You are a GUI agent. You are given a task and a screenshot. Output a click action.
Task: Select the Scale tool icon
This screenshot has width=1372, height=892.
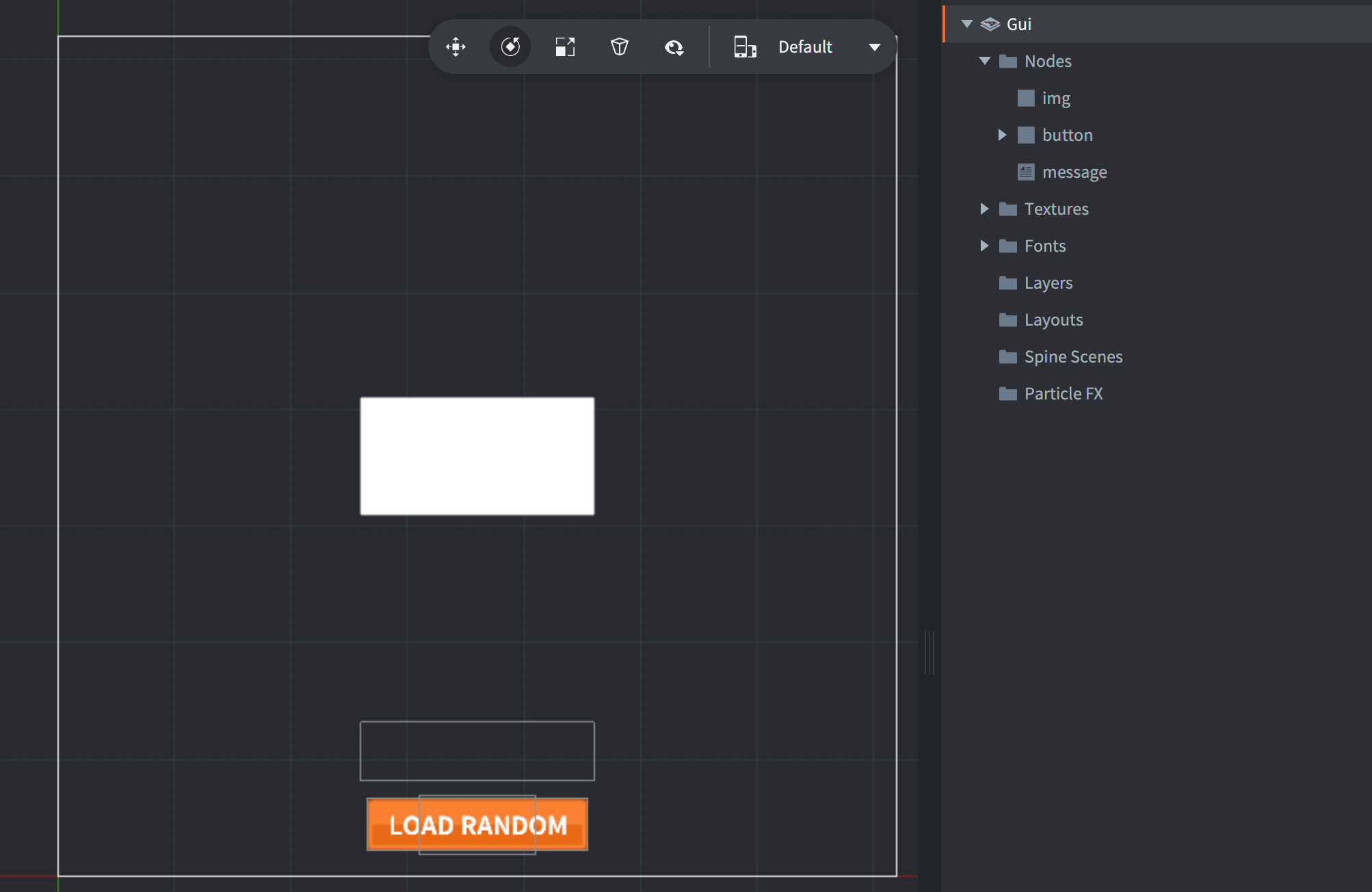pyautogui.click(x=564, y=46)
